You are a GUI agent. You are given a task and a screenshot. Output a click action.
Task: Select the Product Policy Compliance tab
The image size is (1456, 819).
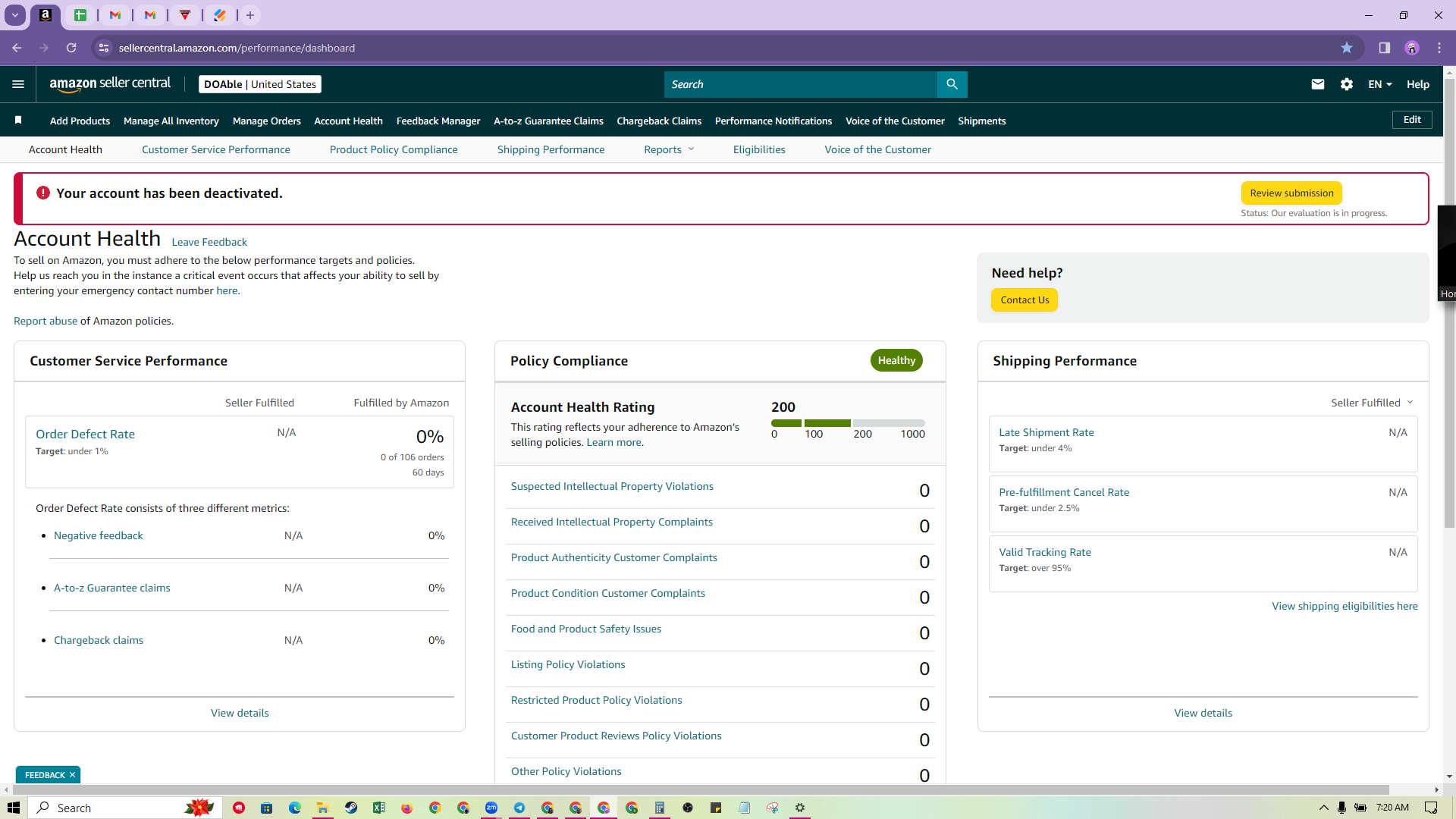pos(394,149)
